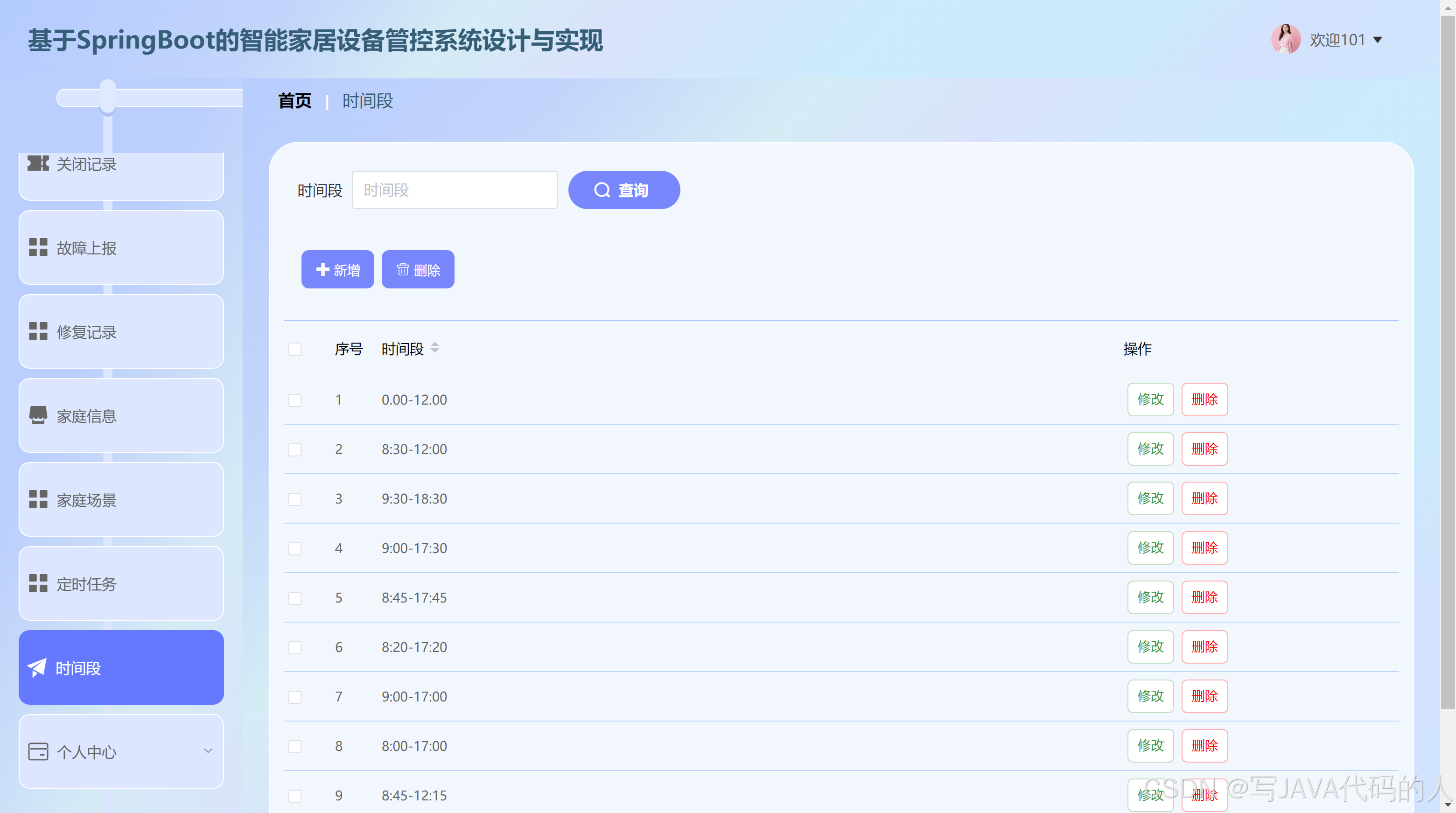This screenshot has height=813, width=1456.
Task: Click the 新增 add button
Action: point(337,269)
